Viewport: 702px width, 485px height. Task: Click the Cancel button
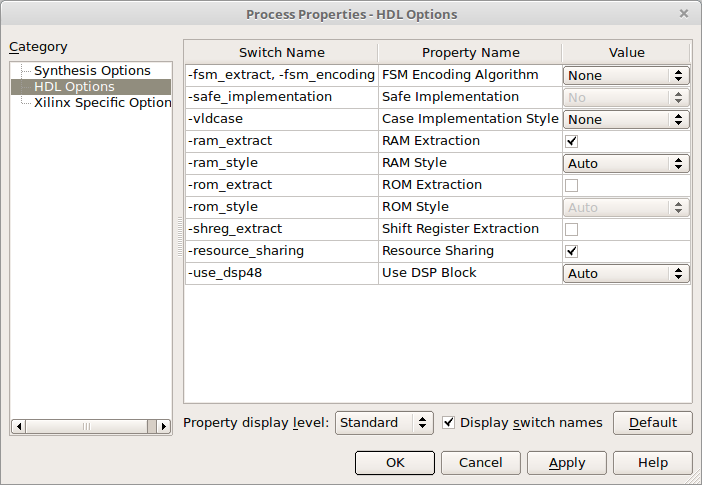tap(481, 463)
